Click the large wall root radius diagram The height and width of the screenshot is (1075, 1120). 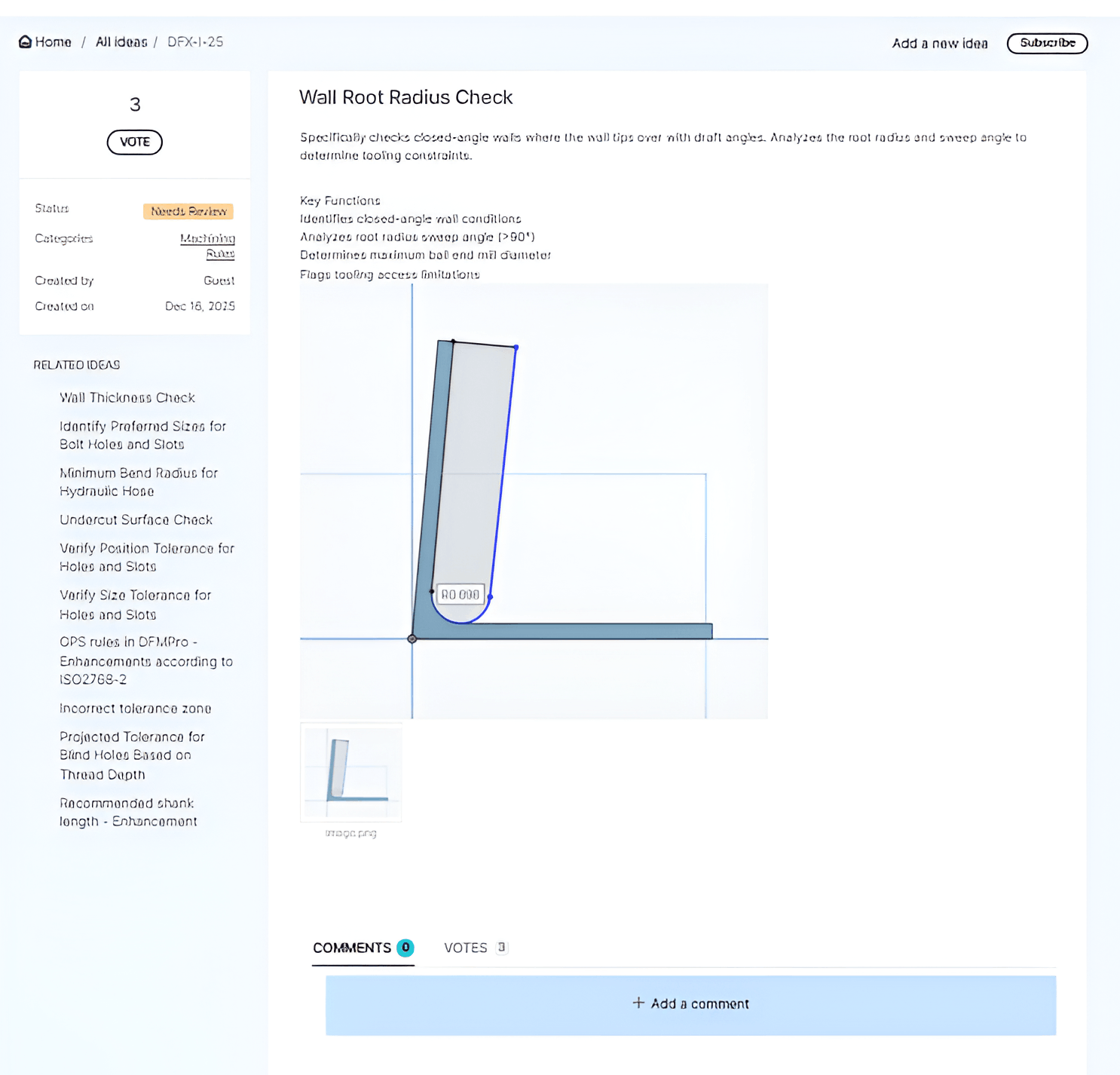(534, 501)
